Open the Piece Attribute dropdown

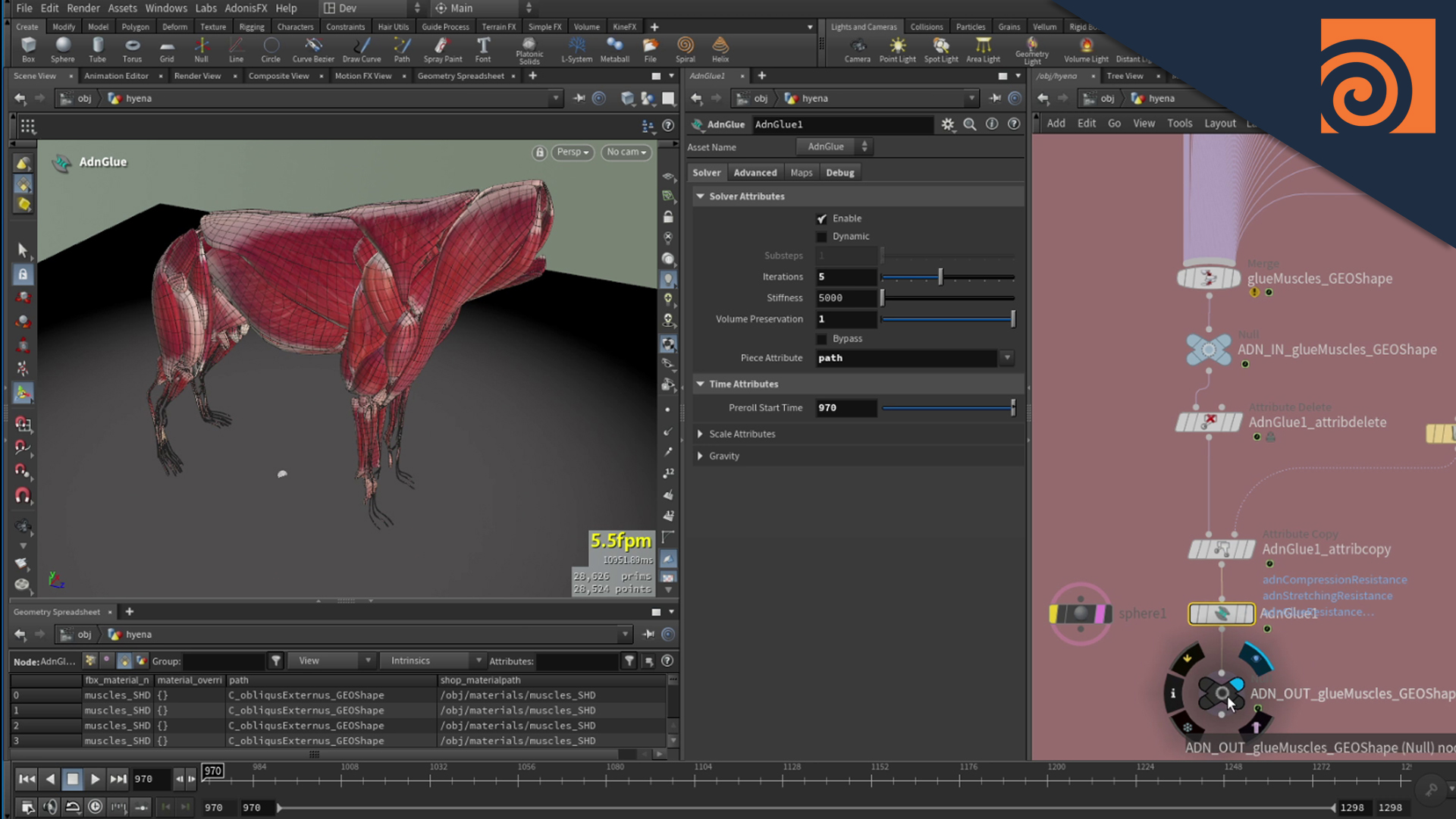(1007, 358)
